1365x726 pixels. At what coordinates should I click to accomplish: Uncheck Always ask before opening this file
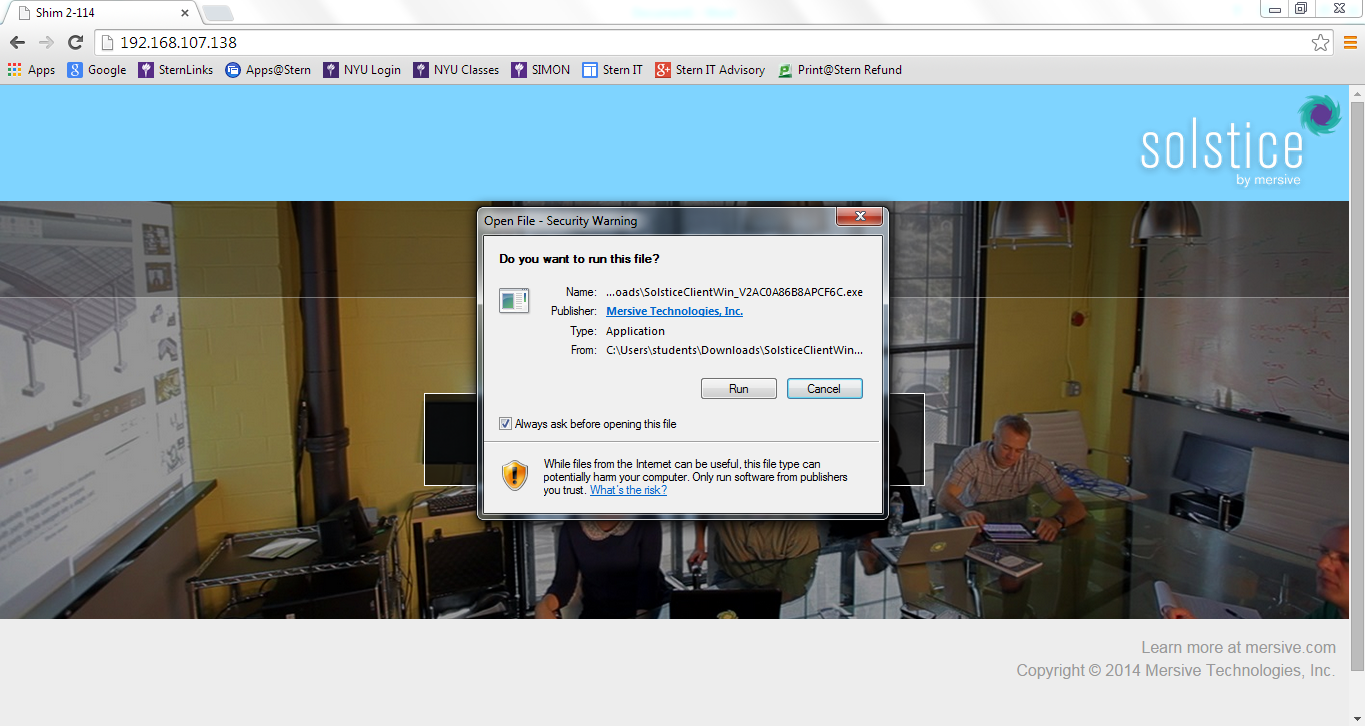505,424
